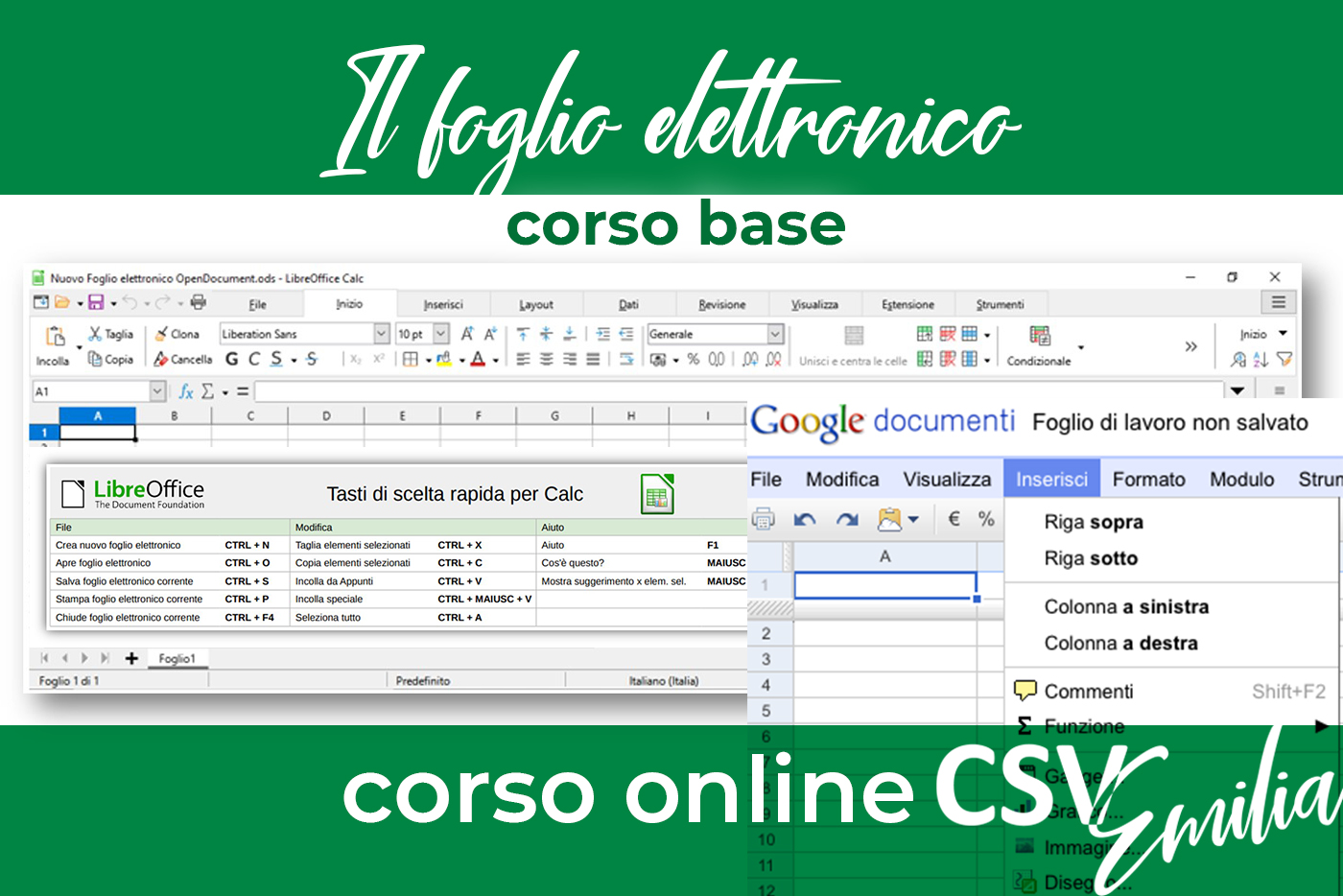Open the Condizionale dropdown arrow
Viewport: 1343px width, 896px height.
pos(1081,347)
